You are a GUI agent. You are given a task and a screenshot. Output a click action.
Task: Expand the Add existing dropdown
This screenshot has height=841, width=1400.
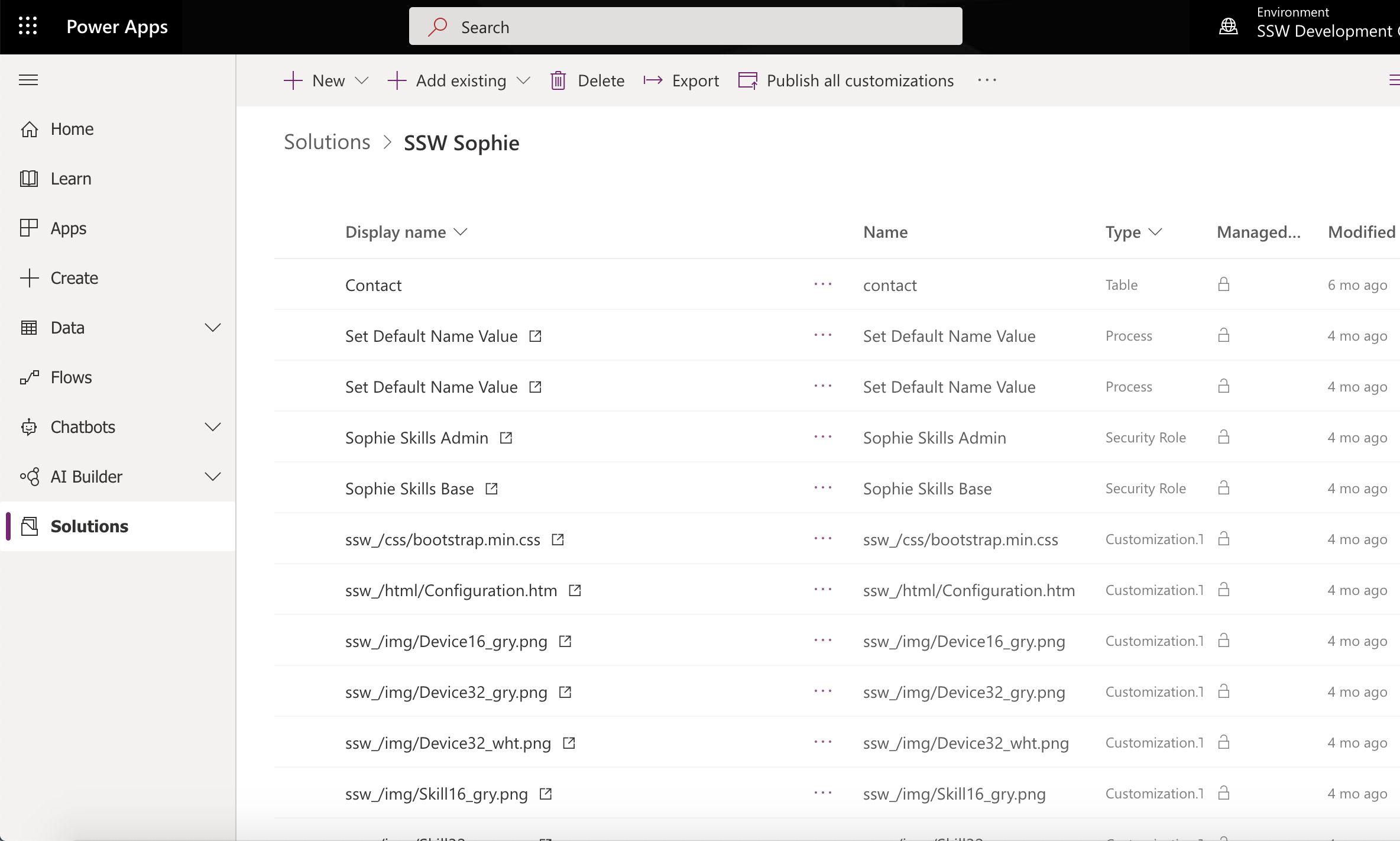pyautogui.click(x=523, y=80)
